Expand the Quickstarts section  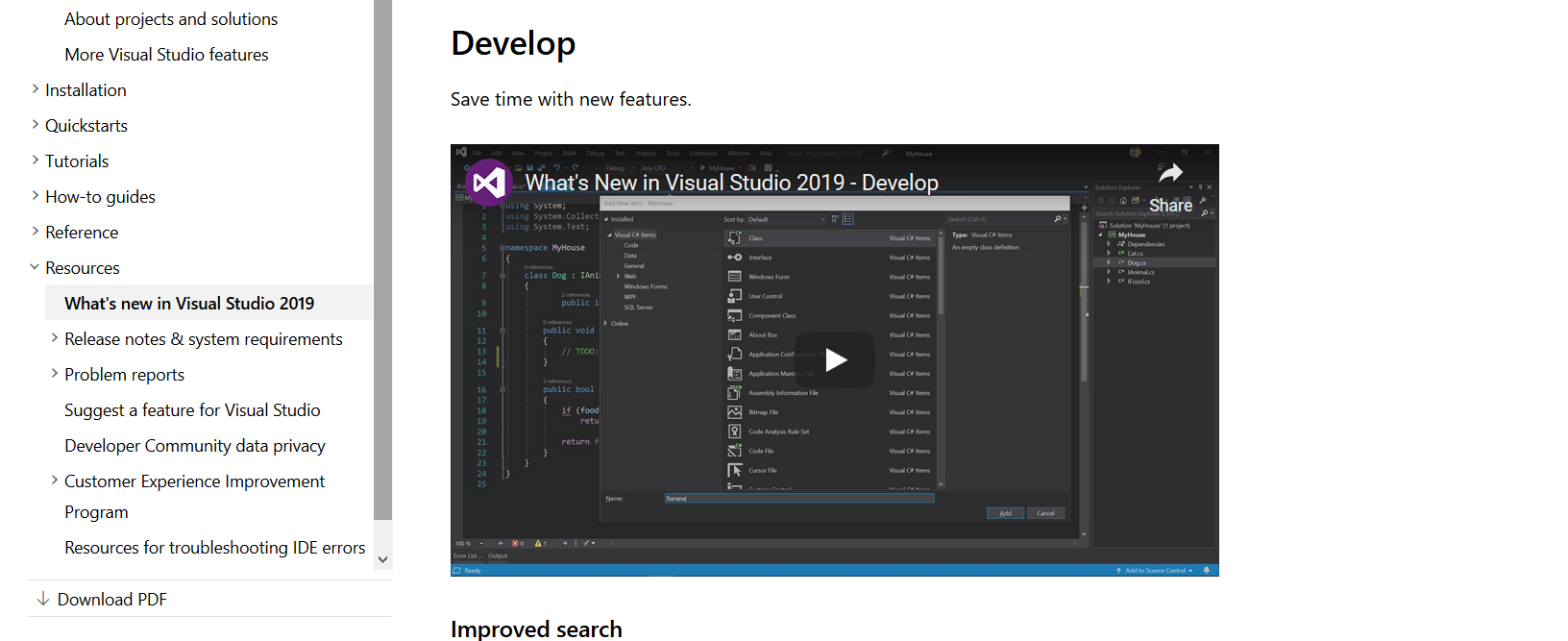click(36, 125)
